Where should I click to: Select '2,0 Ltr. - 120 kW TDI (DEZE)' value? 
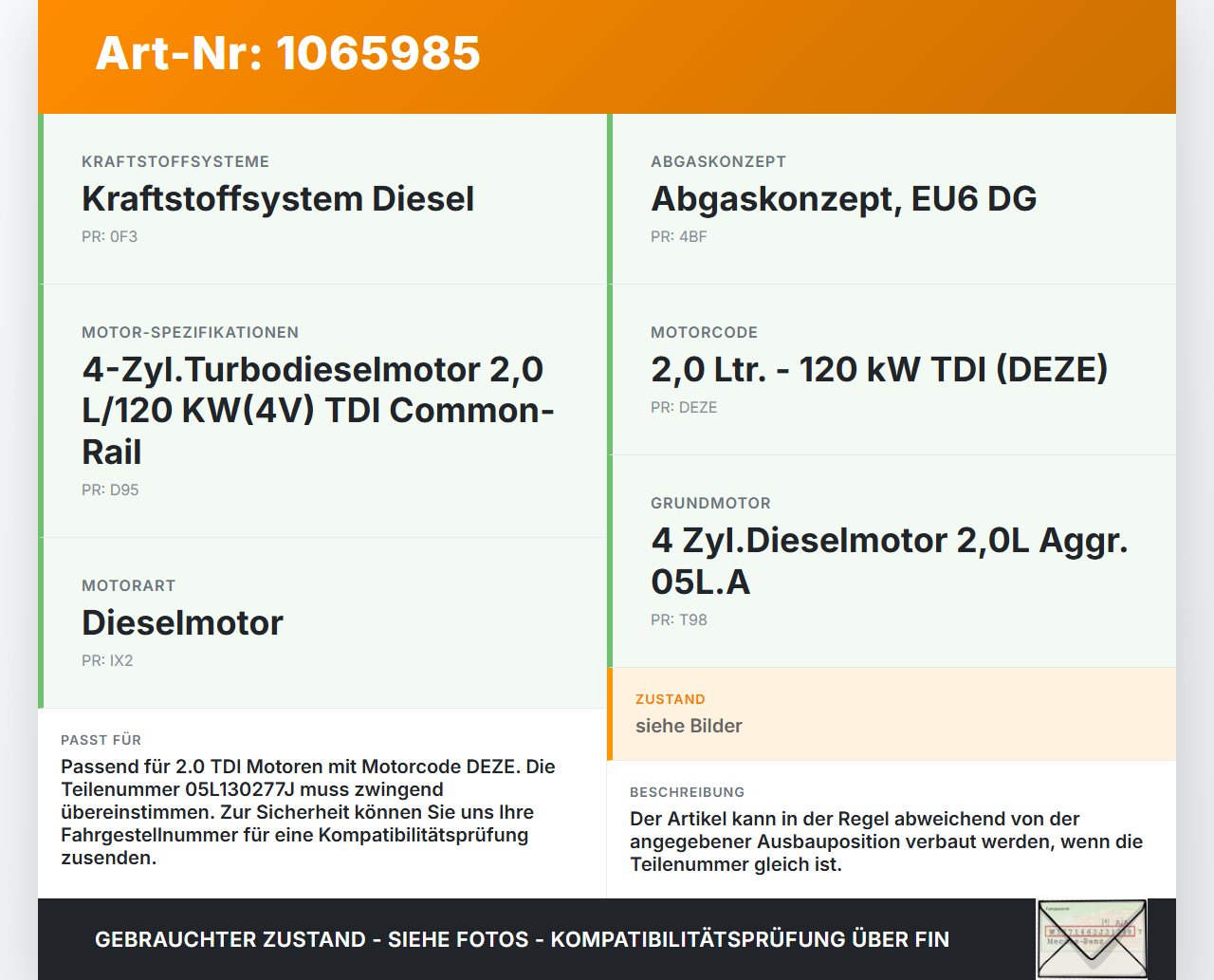point(879,369)
